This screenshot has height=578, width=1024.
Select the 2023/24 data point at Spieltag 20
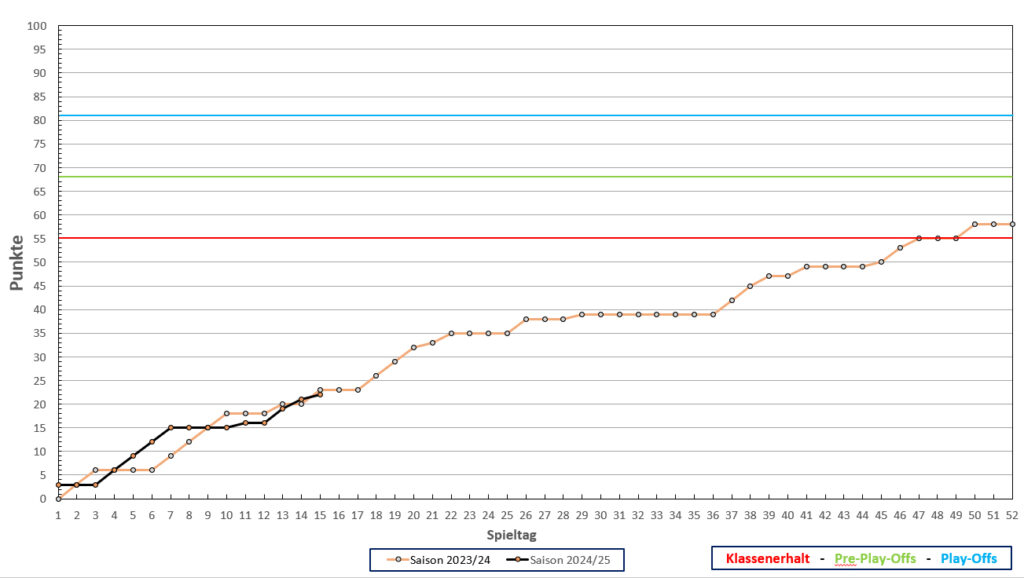(x=413, y=347)
